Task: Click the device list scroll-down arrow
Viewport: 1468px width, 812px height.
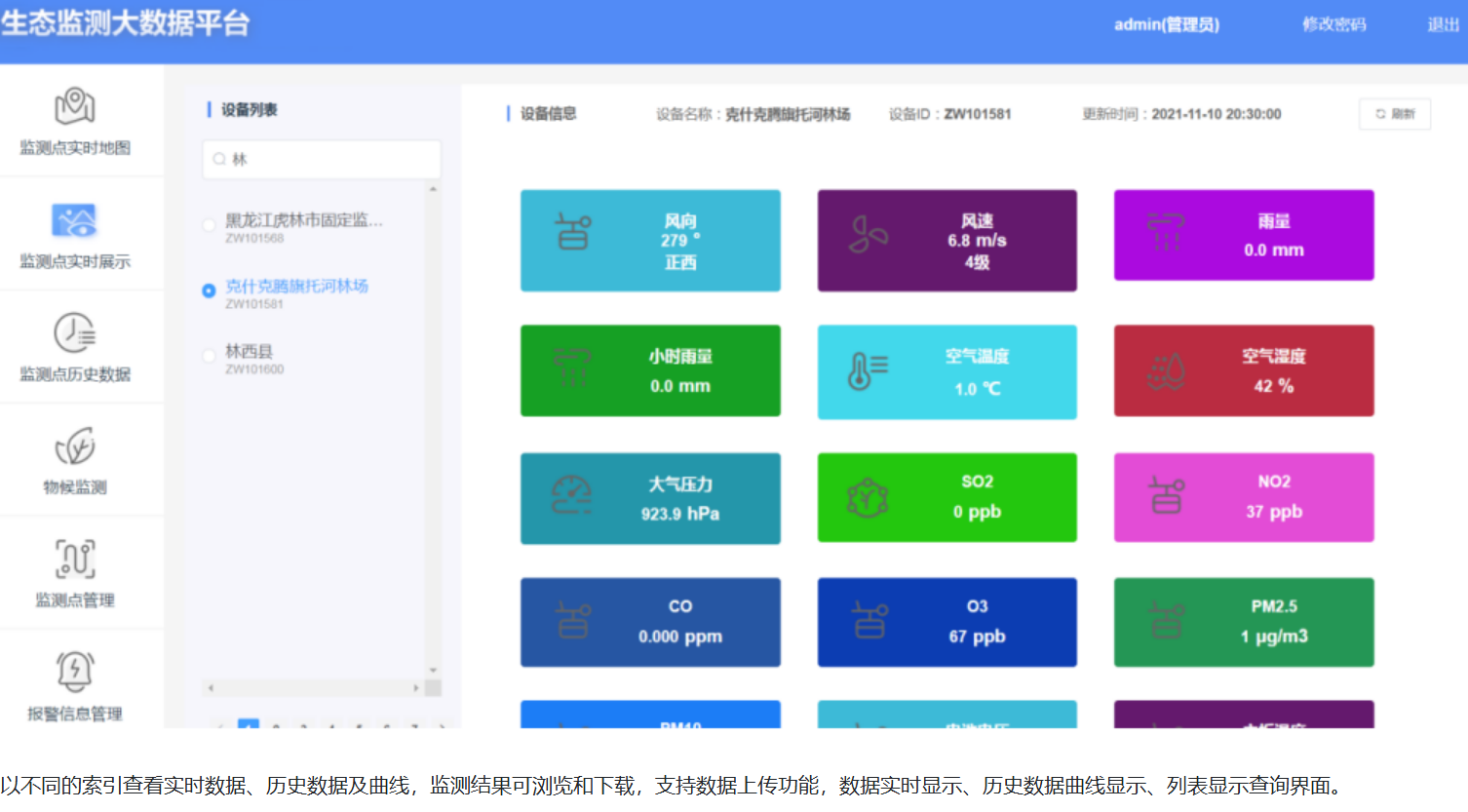Action: (434, 671)
